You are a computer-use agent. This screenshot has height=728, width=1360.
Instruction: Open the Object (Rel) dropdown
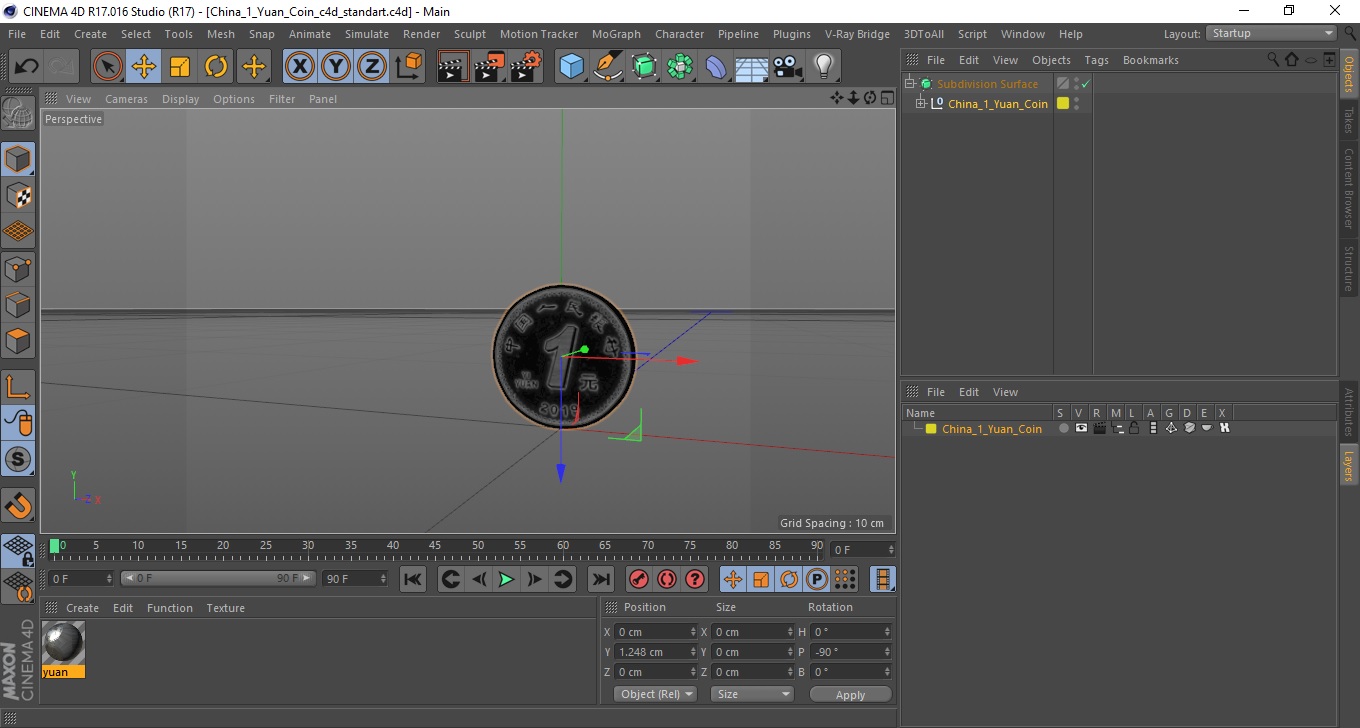655,694
